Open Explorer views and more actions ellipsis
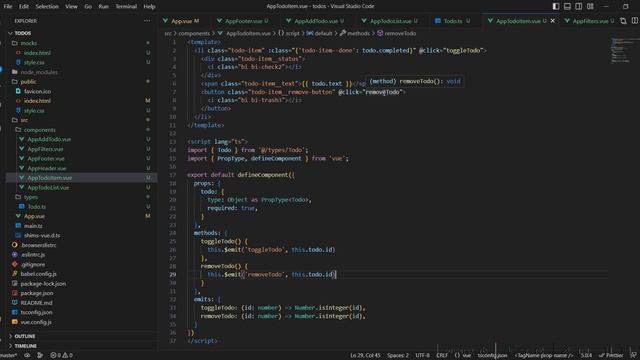The image size is (640, 360). click(147, 21)
